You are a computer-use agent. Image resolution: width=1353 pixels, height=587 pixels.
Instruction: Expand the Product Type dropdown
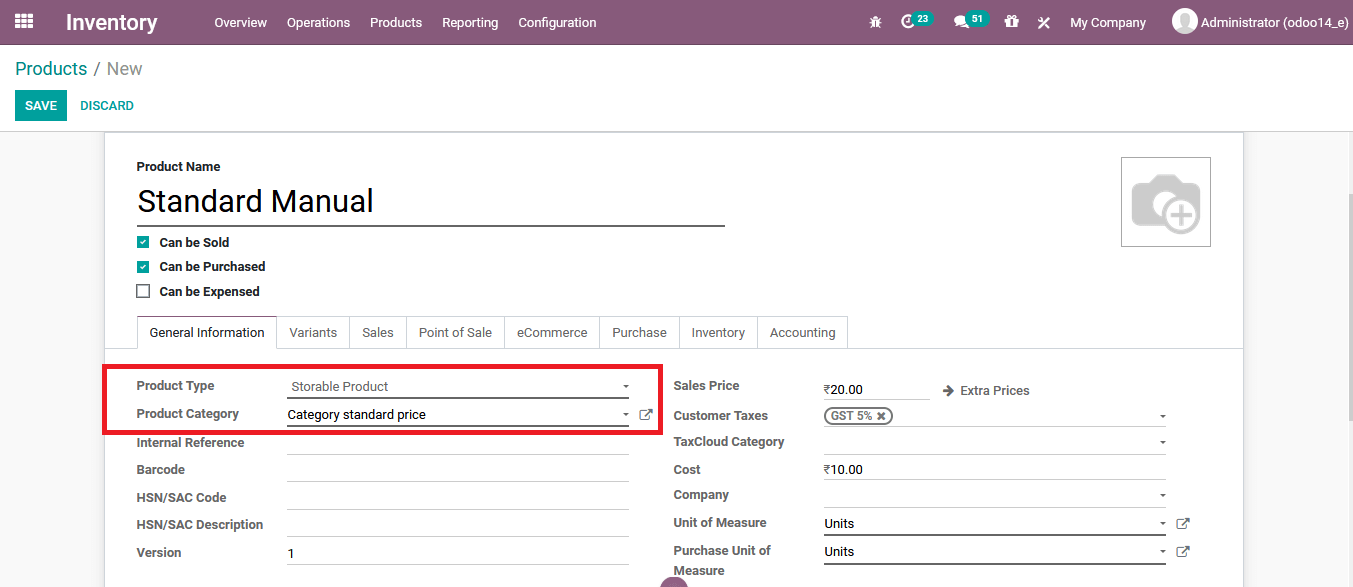626,386
